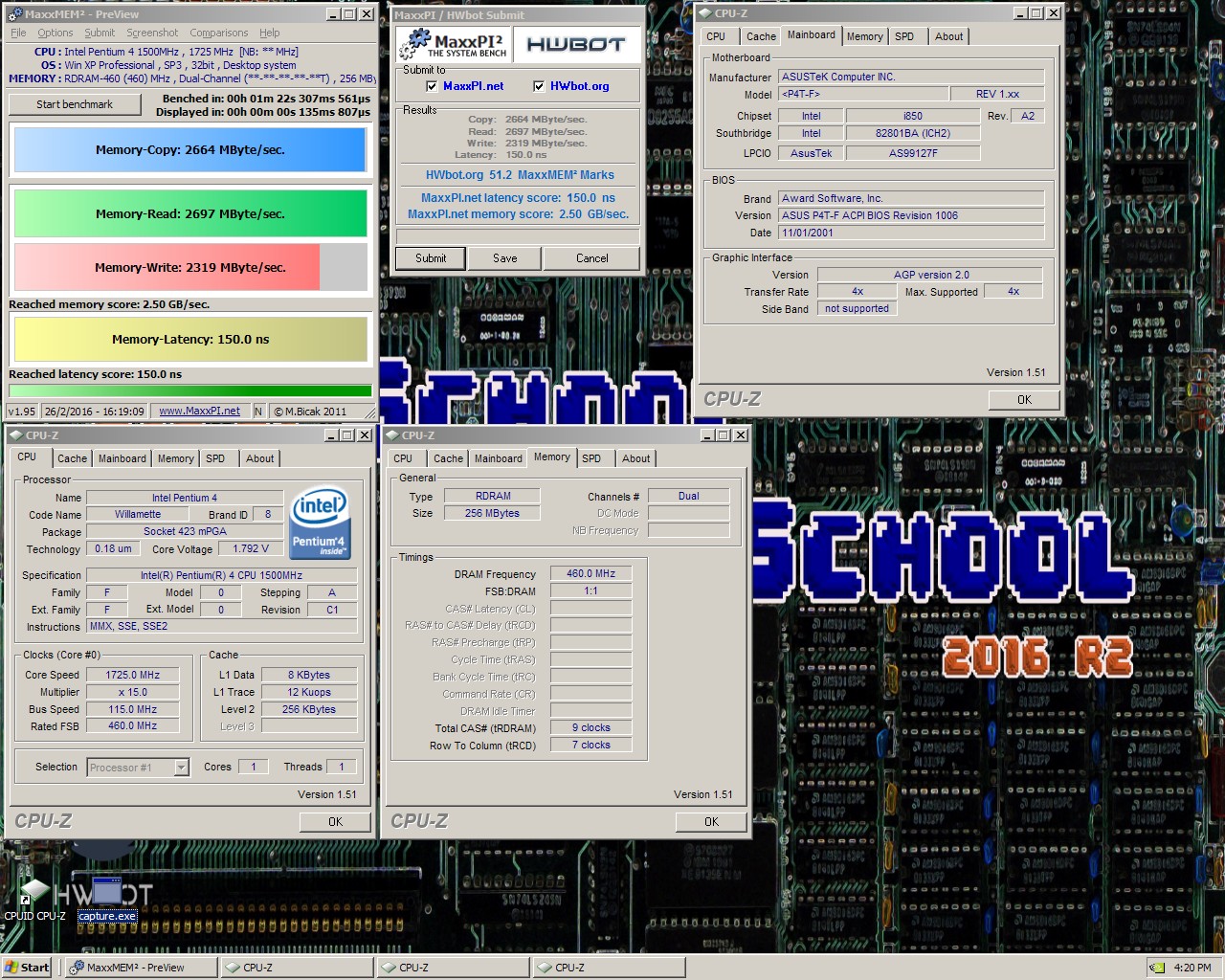Viewport: 1225px width, 980px height.
Task: Click Cancel button in HWbot Submit window
Action: (x=592, y=258)
